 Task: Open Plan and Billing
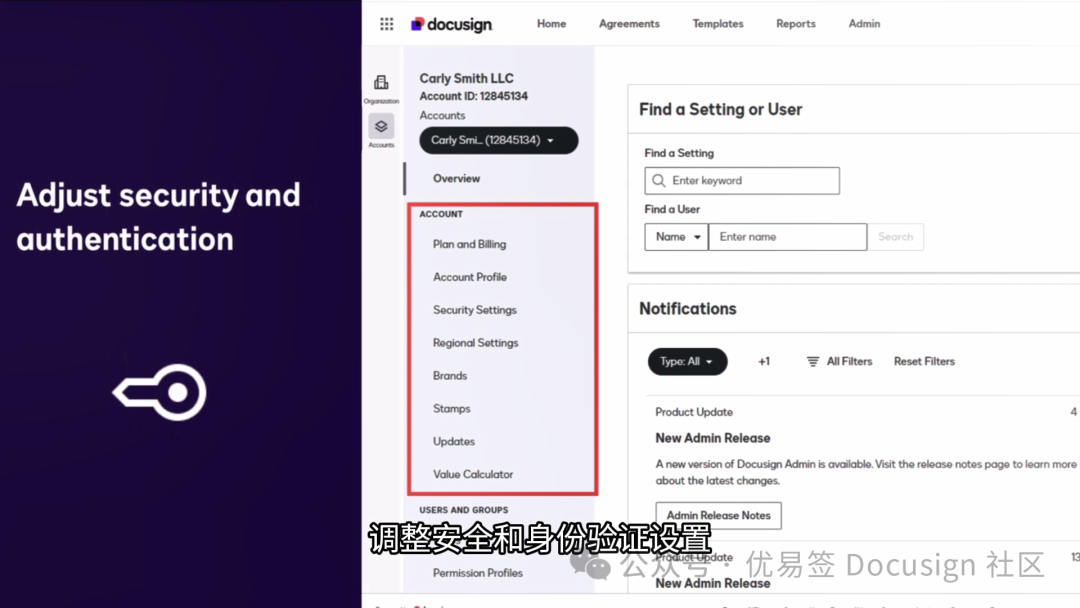469,244
